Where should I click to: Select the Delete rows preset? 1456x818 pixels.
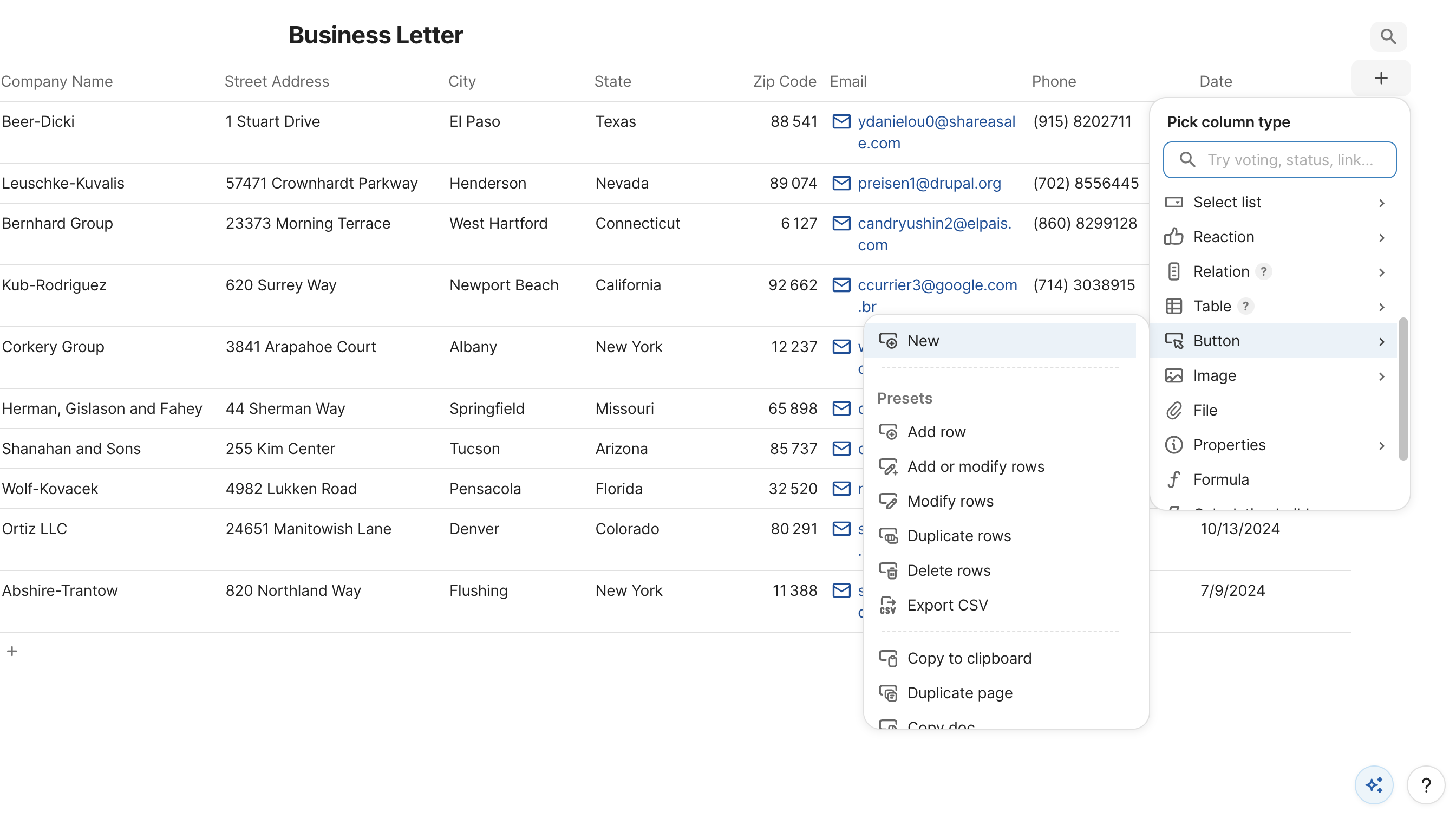949,570
